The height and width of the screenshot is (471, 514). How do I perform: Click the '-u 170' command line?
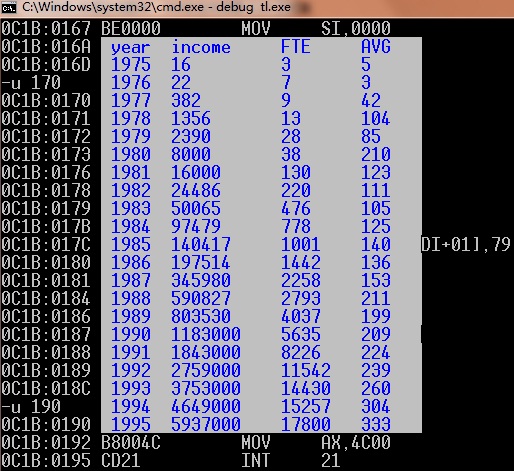31,82
